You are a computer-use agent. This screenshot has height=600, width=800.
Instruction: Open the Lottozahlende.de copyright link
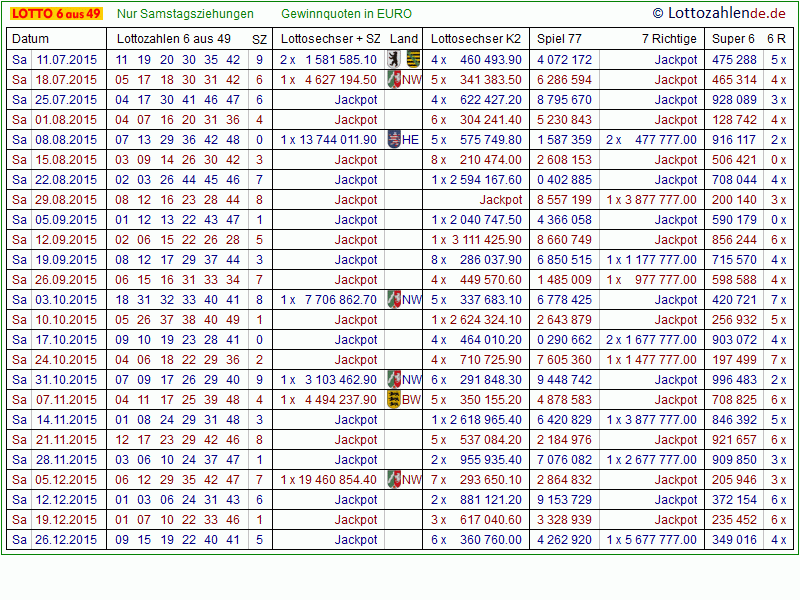pyautogui.click(x=718, y=13)
